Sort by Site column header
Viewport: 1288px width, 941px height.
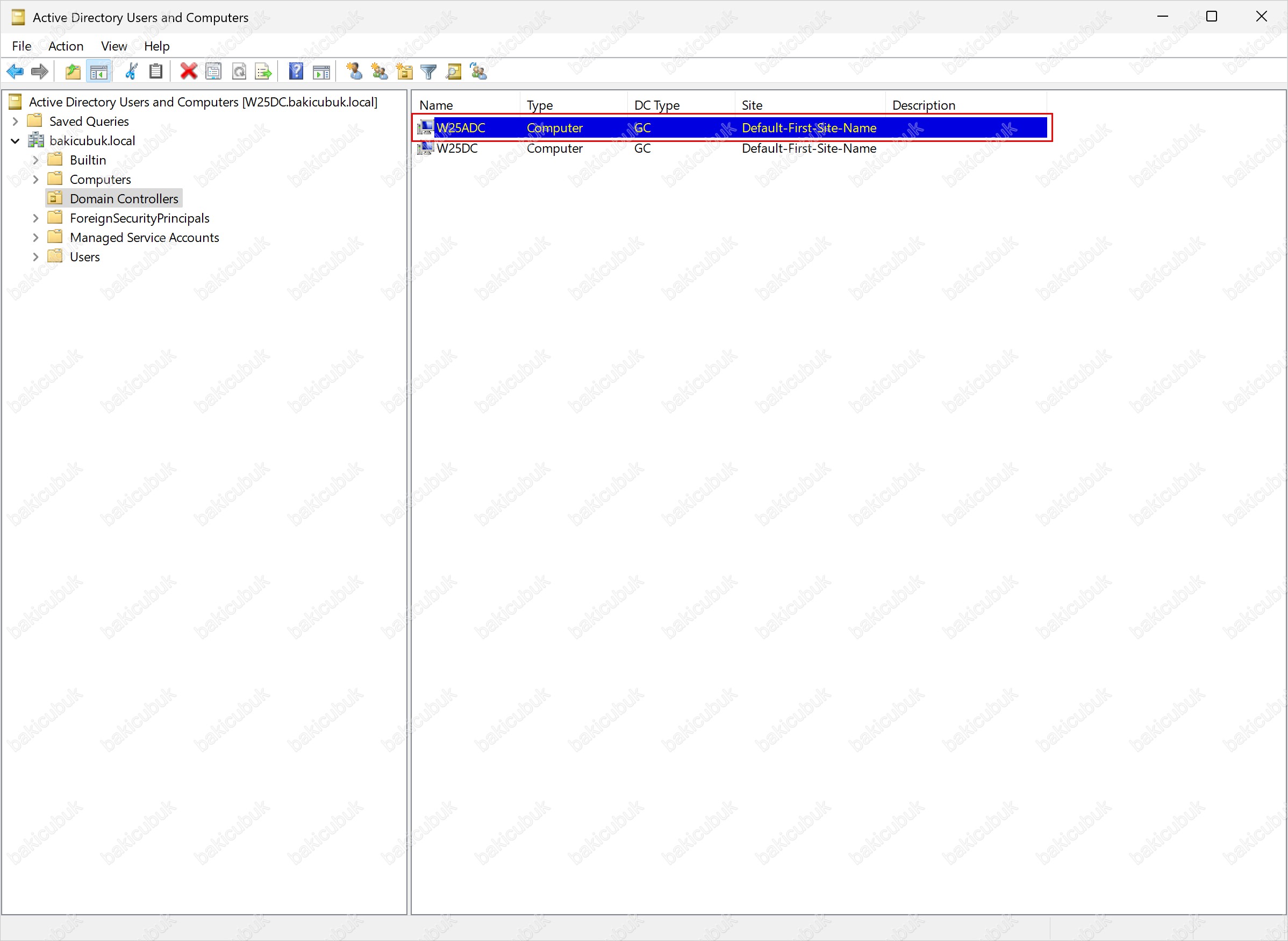(810, 105)
